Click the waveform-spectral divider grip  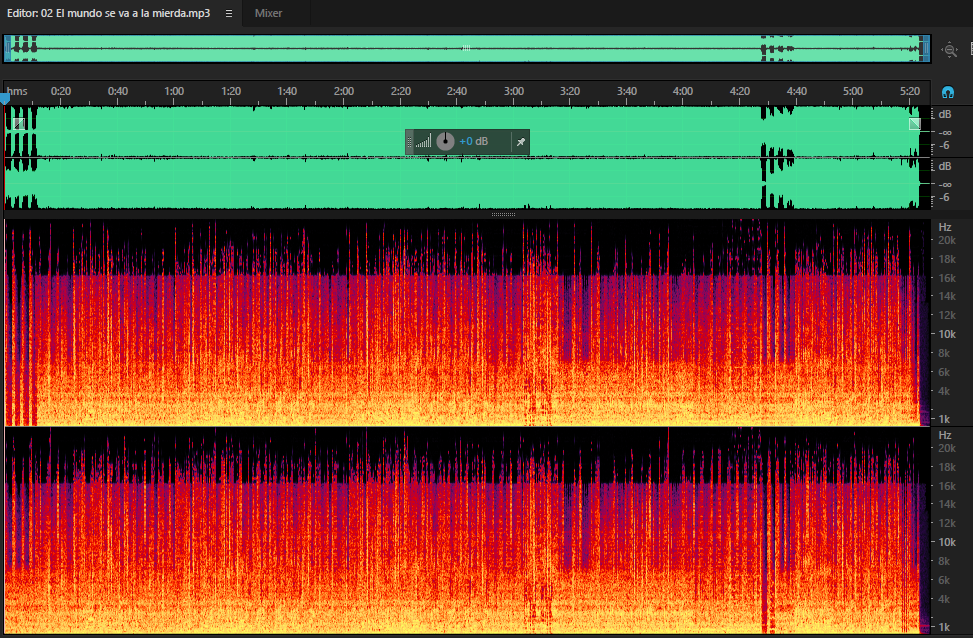(503, 215)
